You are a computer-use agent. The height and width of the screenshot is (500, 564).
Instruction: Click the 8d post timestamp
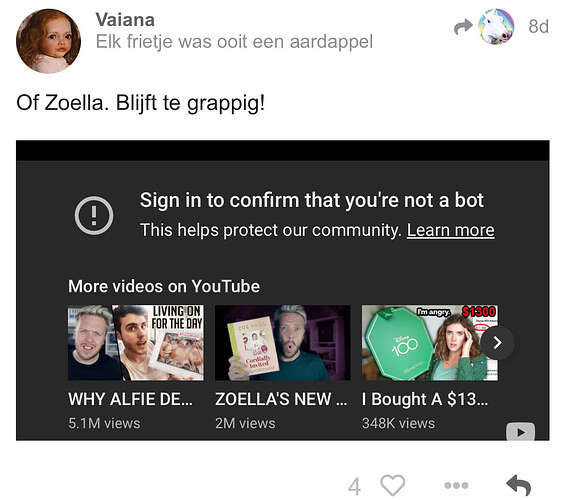pyautogui.click(x=538, y=27)
